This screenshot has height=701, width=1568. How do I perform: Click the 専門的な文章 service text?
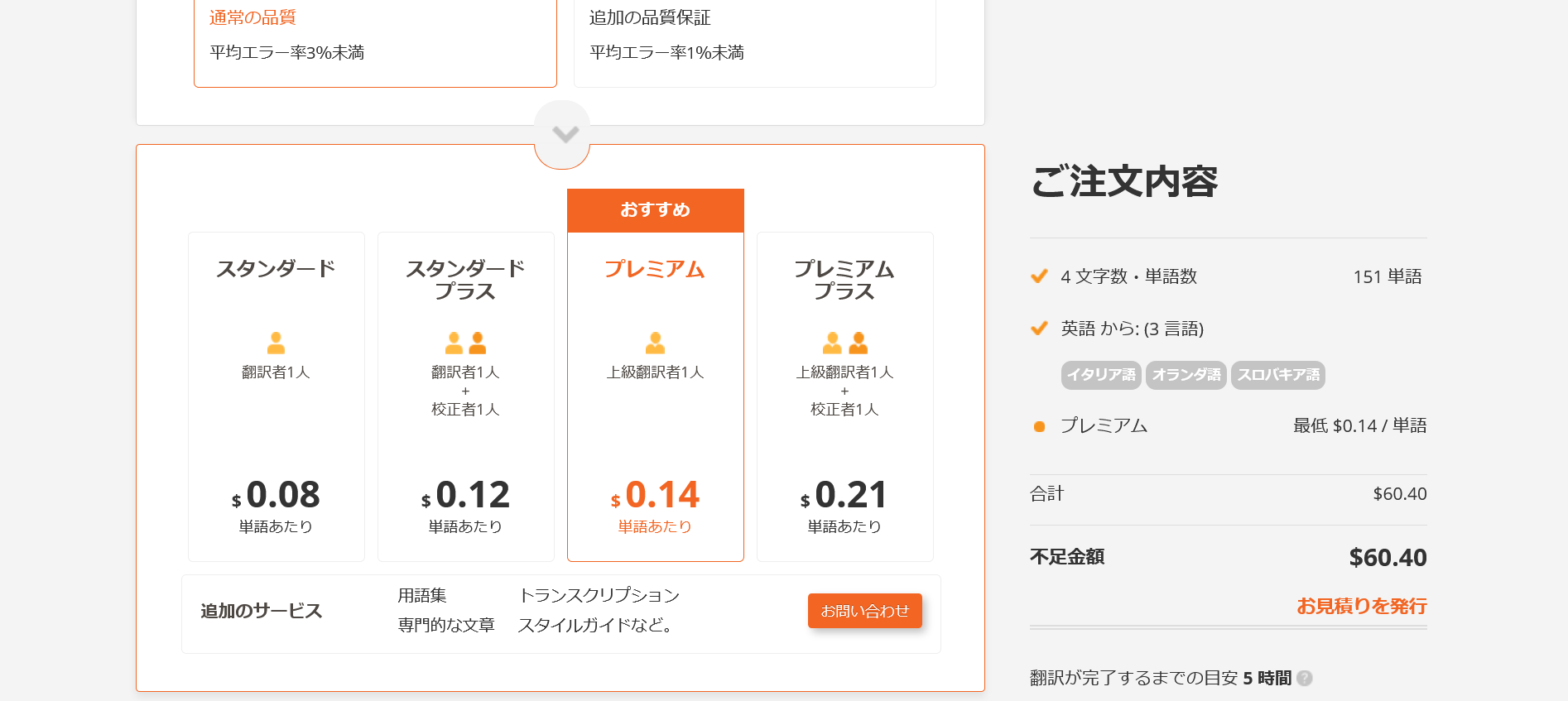tap(446, 625)
